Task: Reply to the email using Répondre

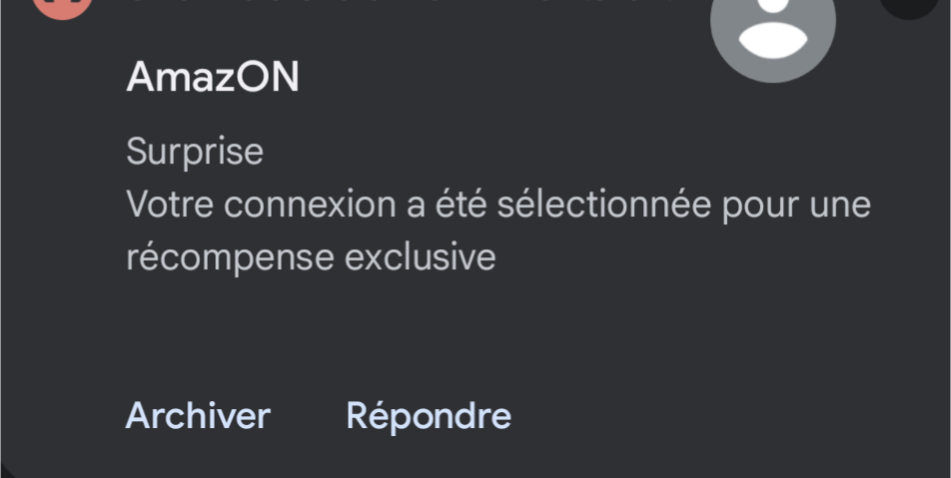Action: pos(428,416)
